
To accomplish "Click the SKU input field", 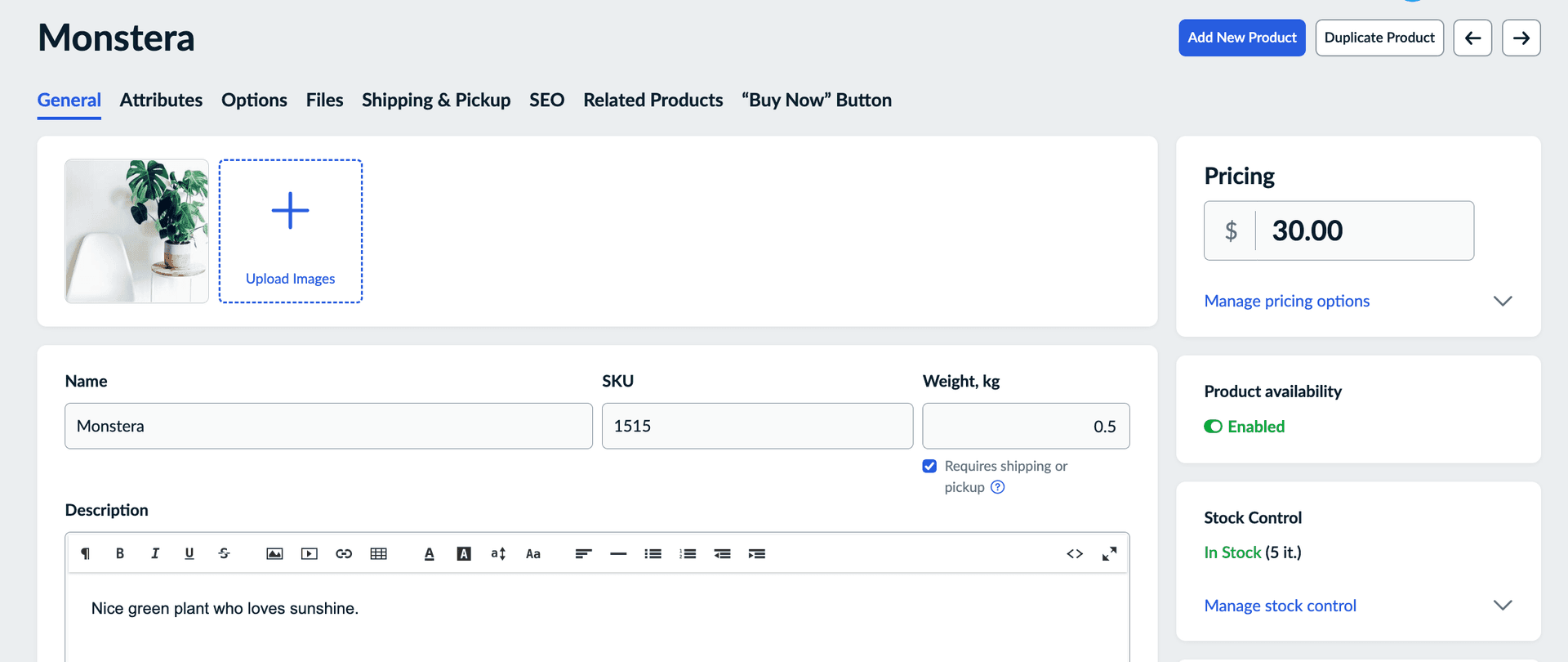I will pos(757,426).
